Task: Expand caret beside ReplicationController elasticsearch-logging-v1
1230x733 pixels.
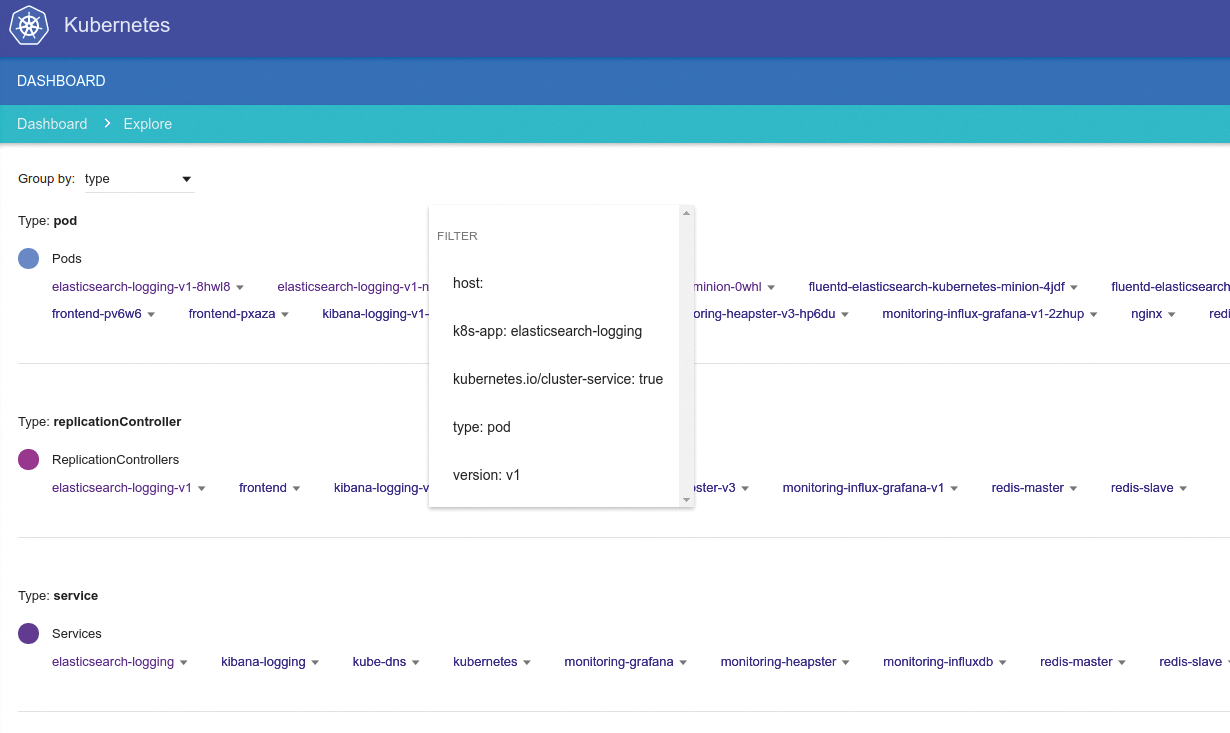Action: click(201, 489)
